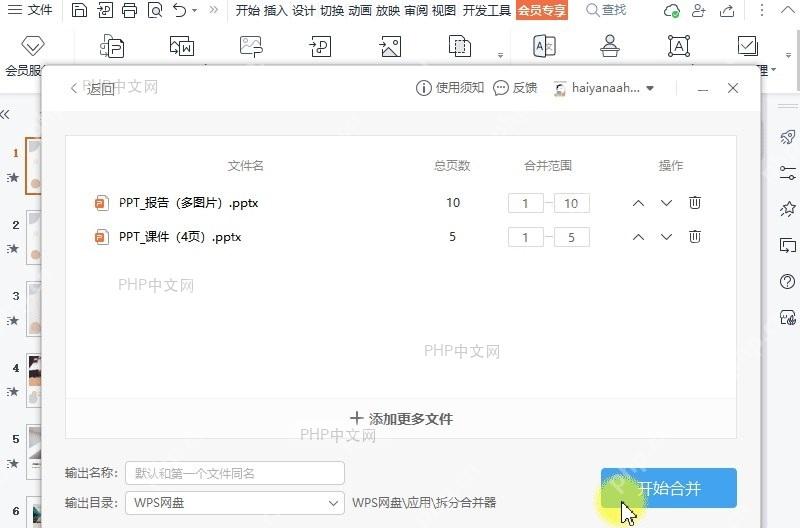
Task: Click the export as image ribbon icon
Action: 390,46
